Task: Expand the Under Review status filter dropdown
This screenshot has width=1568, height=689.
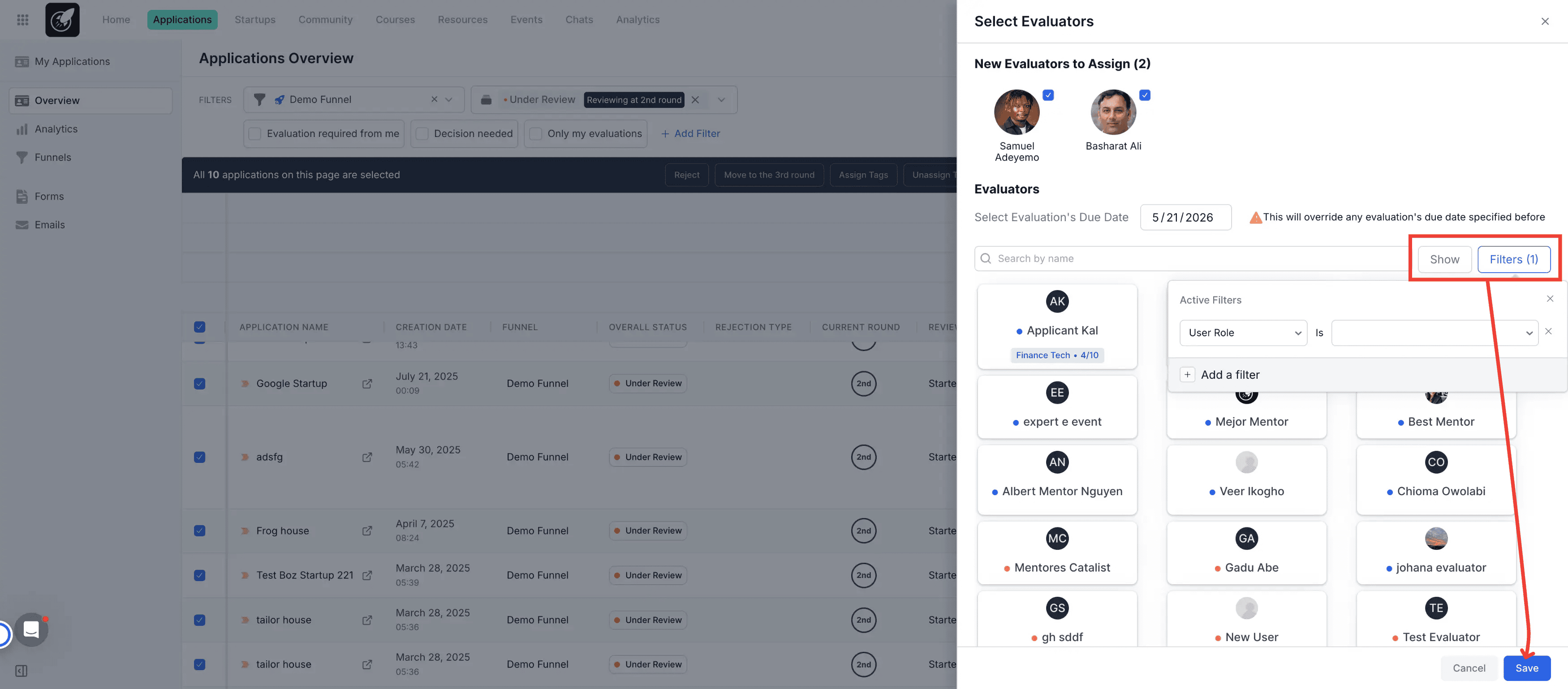Action: (721, 100)
